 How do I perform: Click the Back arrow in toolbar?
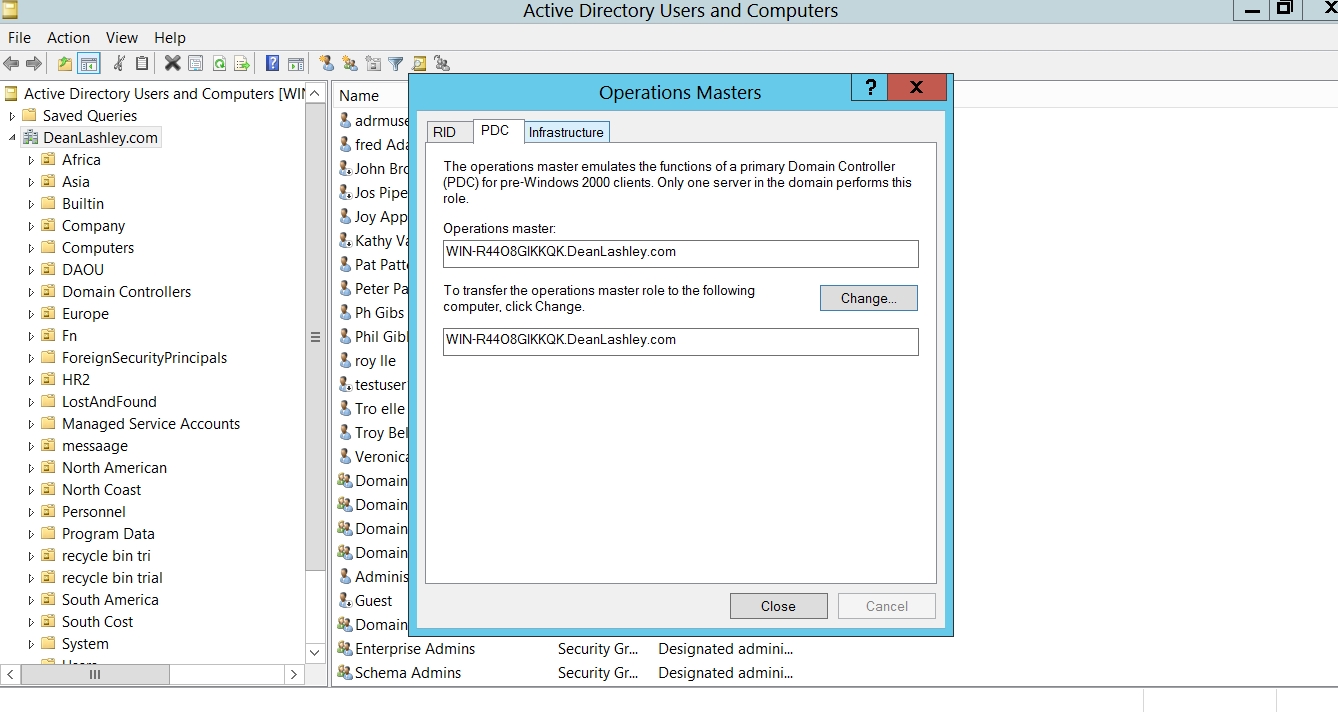pos(12,64)
